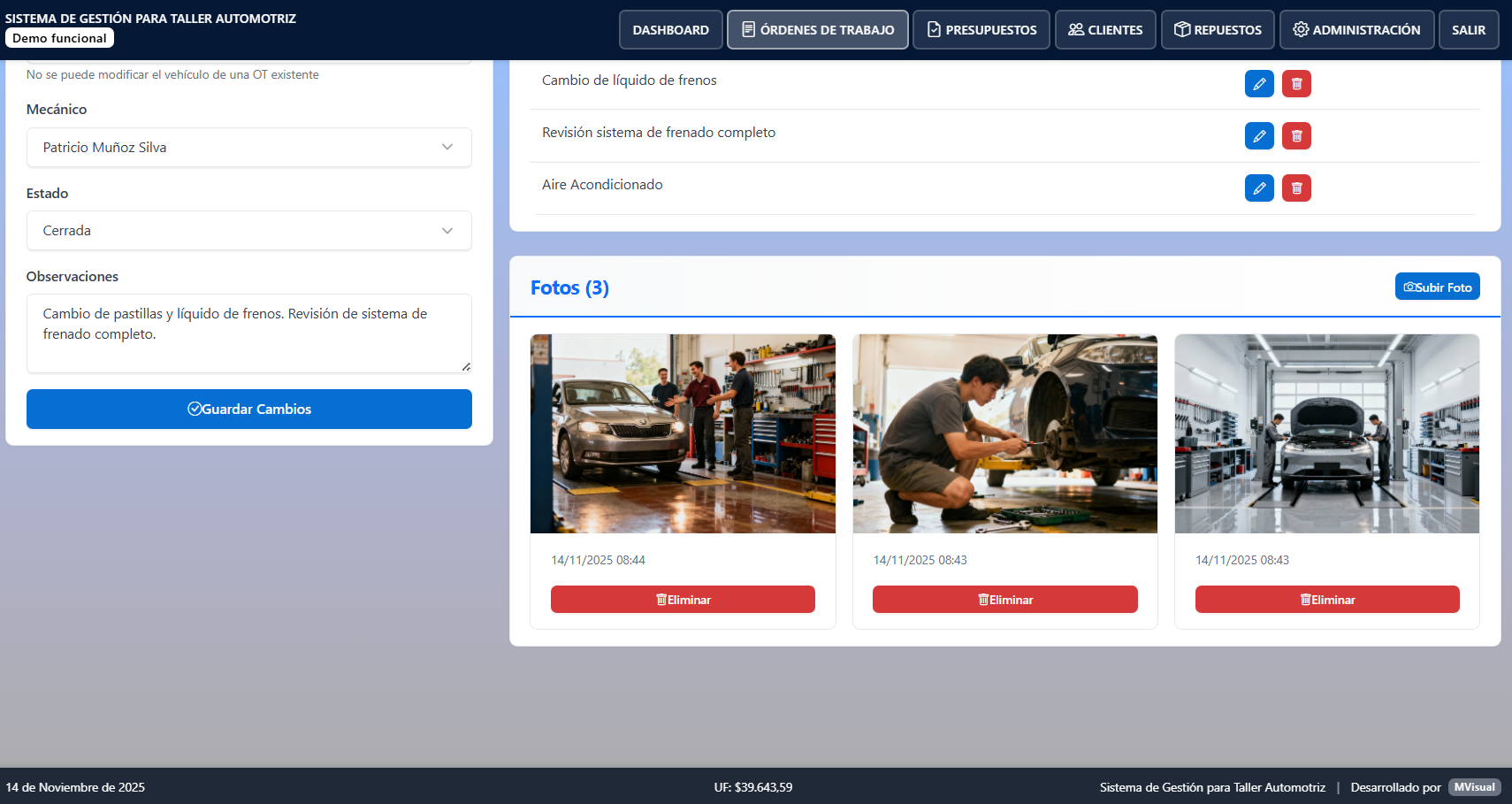1512x804 pixels.
Task: Open Administración settings
Action: (1356, 30)
